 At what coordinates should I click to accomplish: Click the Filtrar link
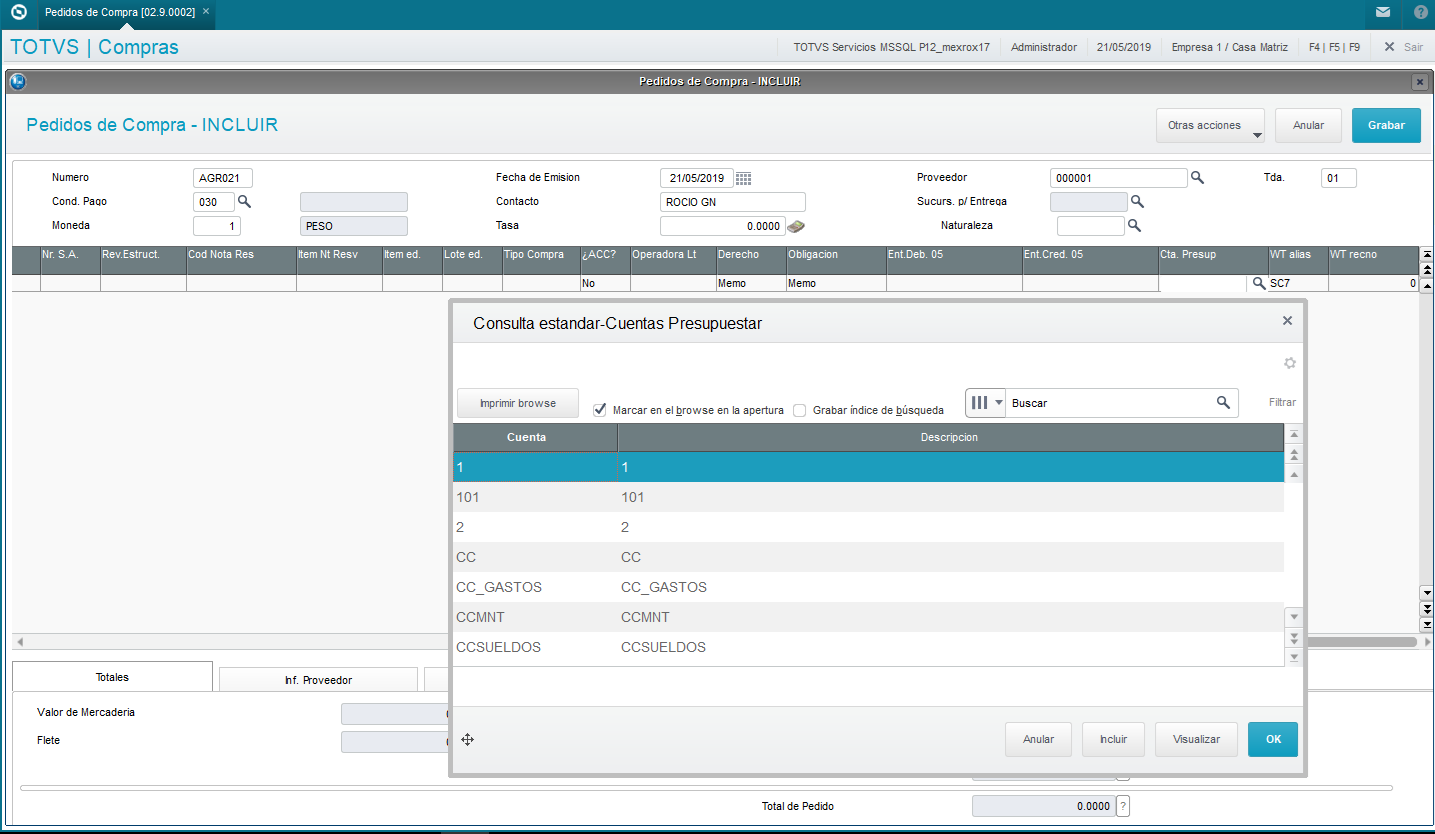tap(1282, 403)
